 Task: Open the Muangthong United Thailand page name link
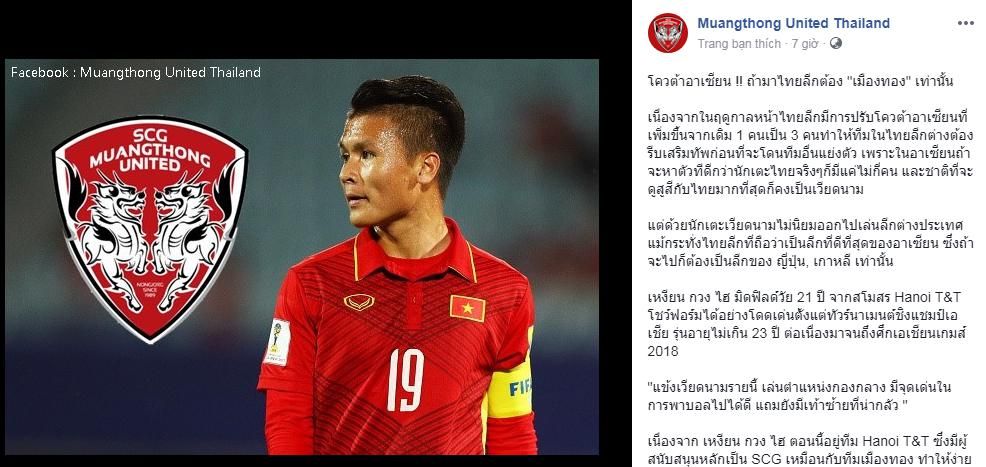click(793, 23)
